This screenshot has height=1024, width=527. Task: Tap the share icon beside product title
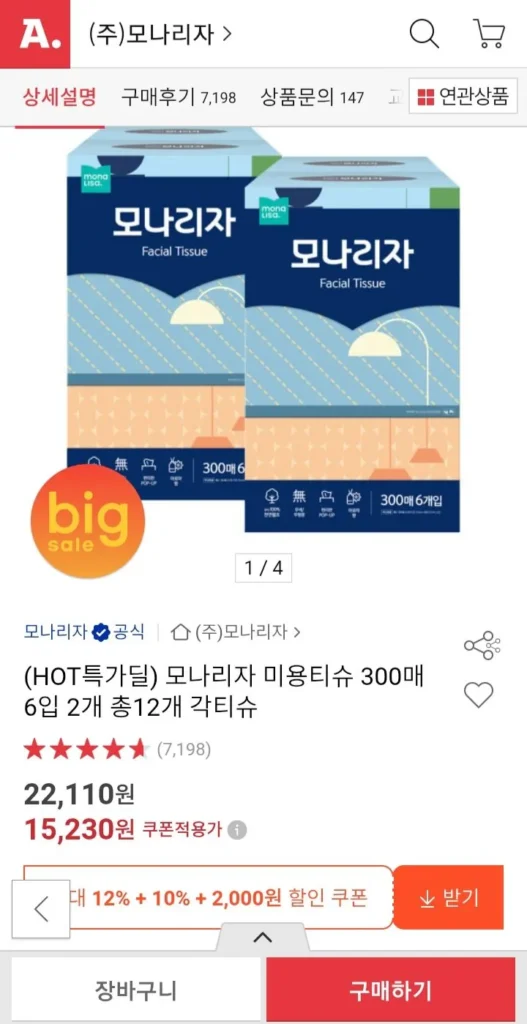[x=482, y=645]
